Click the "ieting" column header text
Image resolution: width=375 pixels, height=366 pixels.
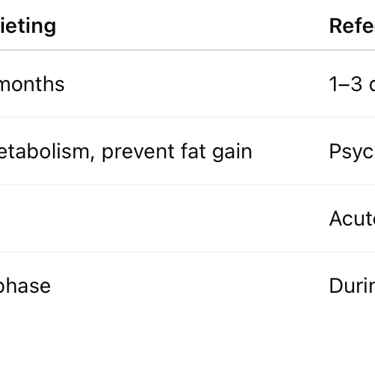(x=28, y=26)
